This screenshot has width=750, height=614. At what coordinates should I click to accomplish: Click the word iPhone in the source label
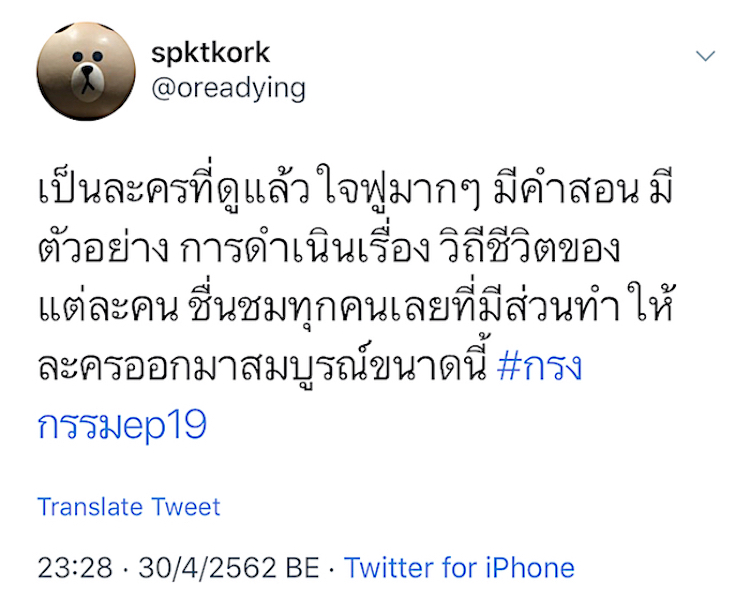530,568
